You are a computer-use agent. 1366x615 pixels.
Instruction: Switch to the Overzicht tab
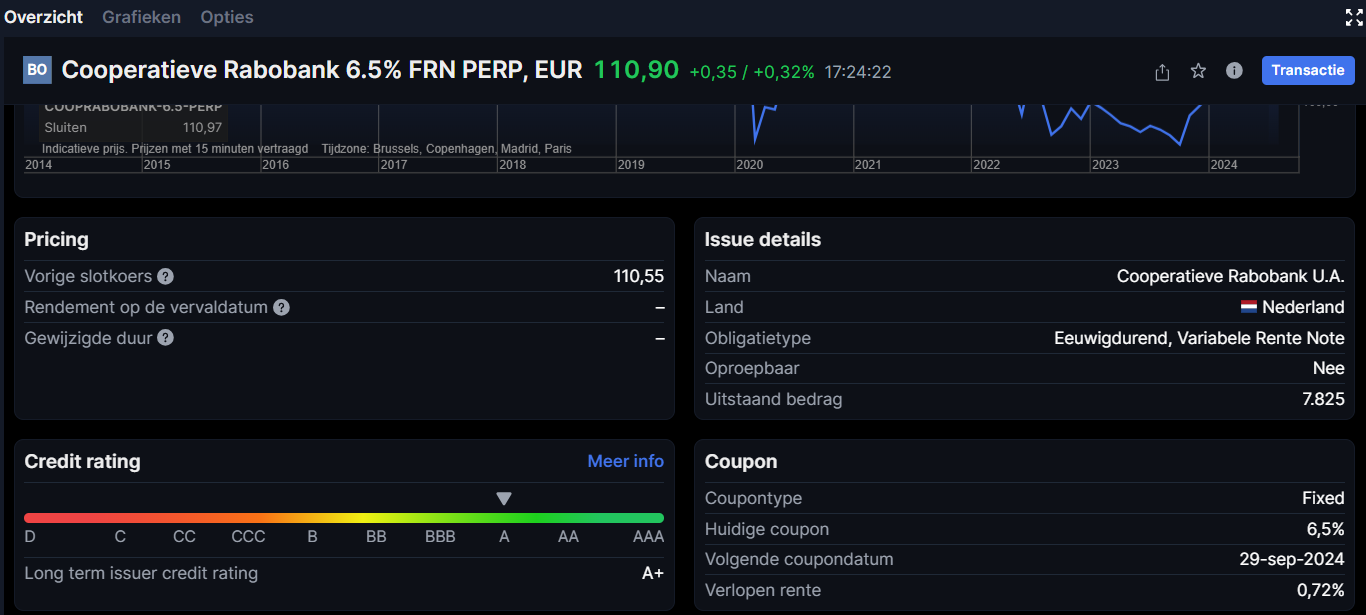point(43,17)
